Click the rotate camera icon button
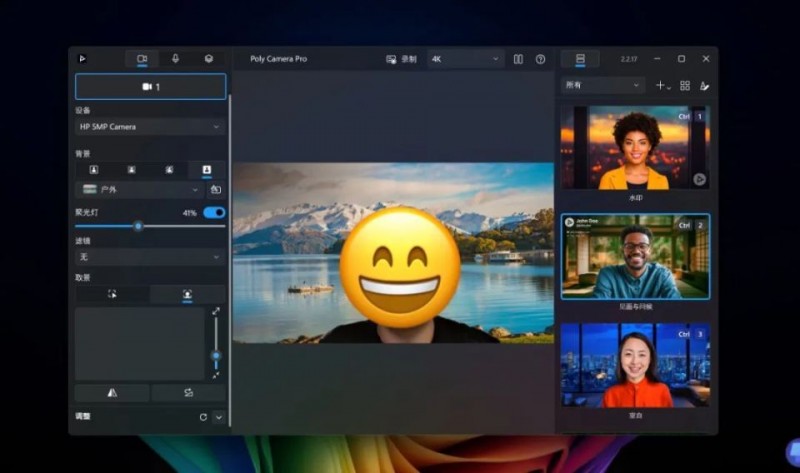The width and height of the screenshot is (800, 473). pyautogui.click(x=188, y=393)
